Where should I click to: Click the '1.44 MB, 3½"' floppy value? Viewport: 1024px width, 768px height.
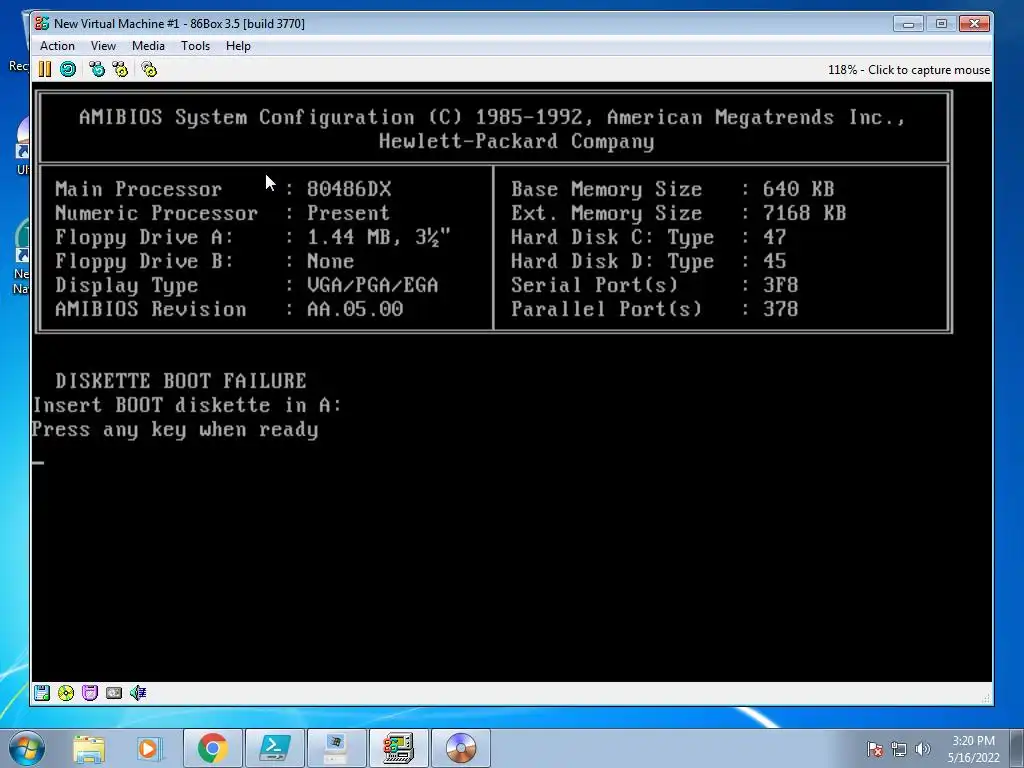click(x=379, y=236)
